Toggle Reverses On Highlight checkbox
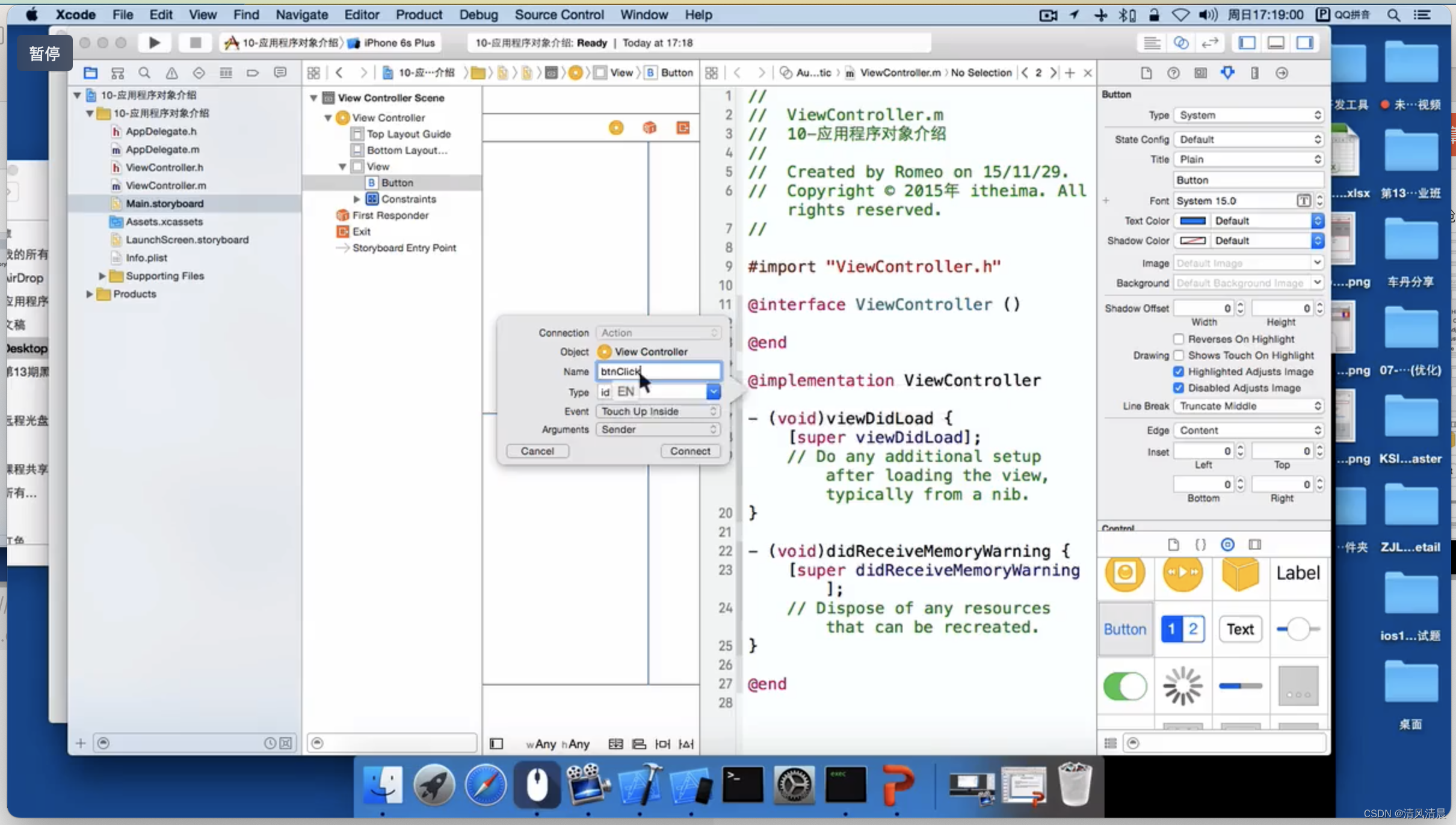This screenshot has height=825, width=1456. (1179, 338)
